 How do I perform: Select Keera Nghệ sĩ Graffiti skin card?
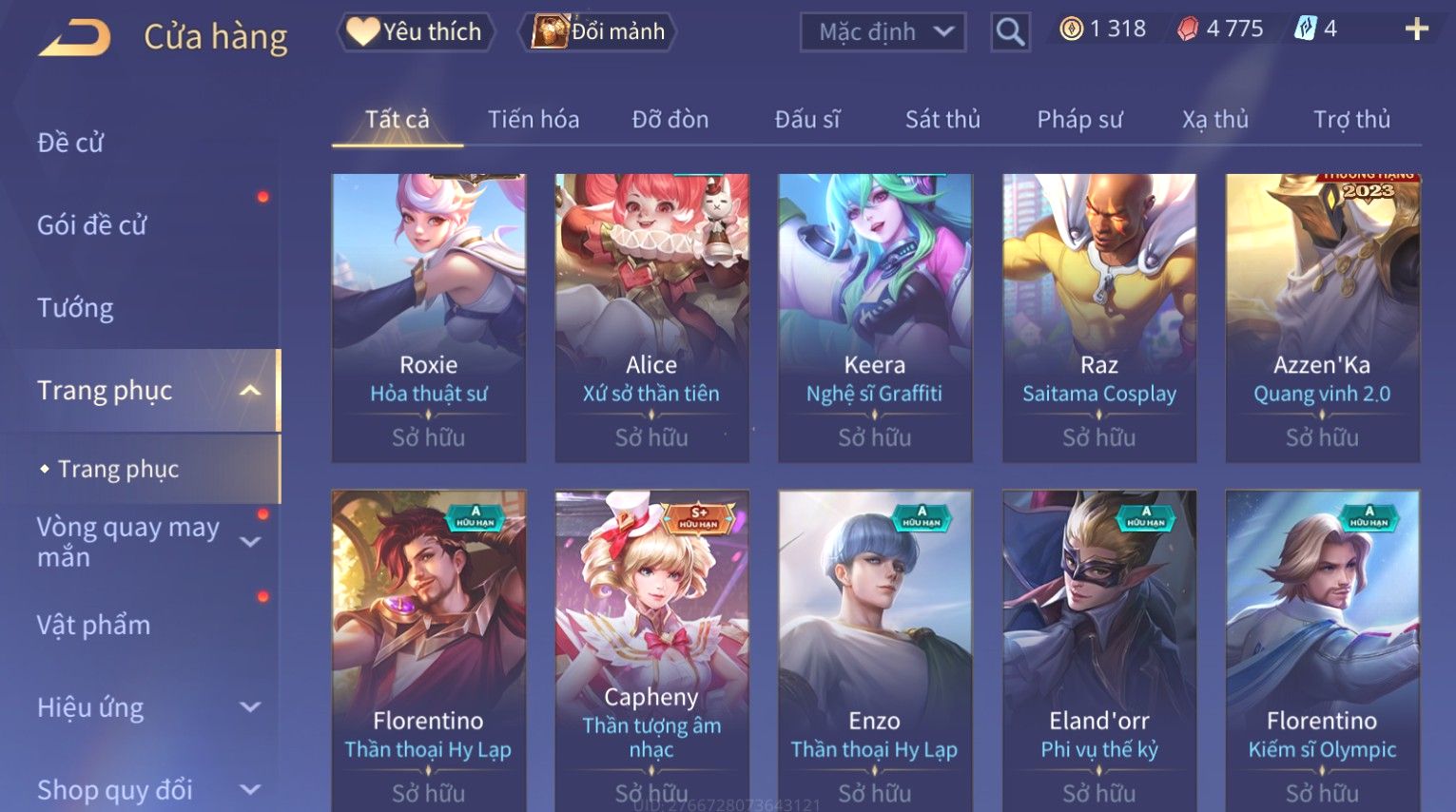click(x=875, y=319)
